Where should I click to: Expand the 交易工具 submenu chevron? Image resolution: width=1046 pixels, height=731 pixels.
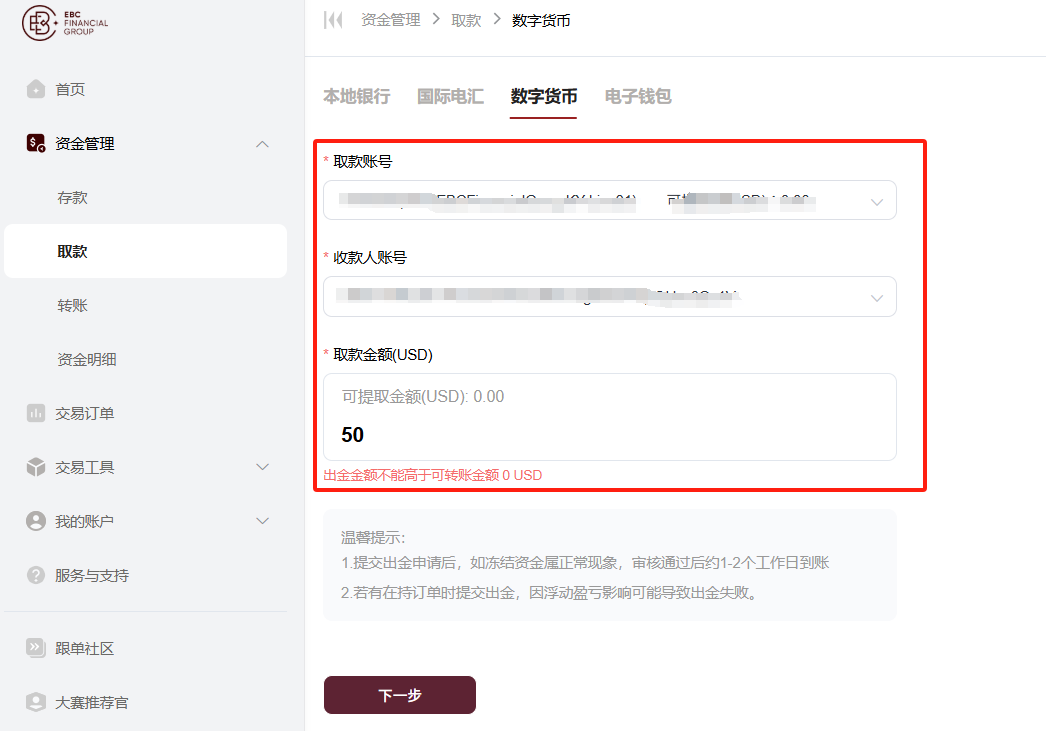(263, 467)
